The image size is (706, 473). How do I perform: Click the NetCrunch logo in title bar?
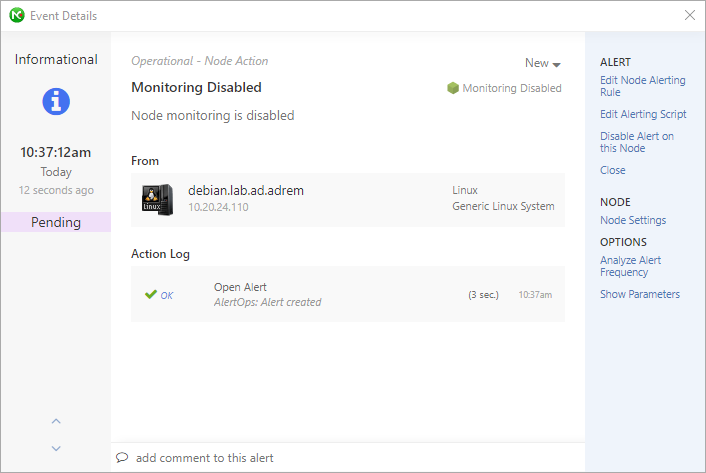tap(17, 15)
